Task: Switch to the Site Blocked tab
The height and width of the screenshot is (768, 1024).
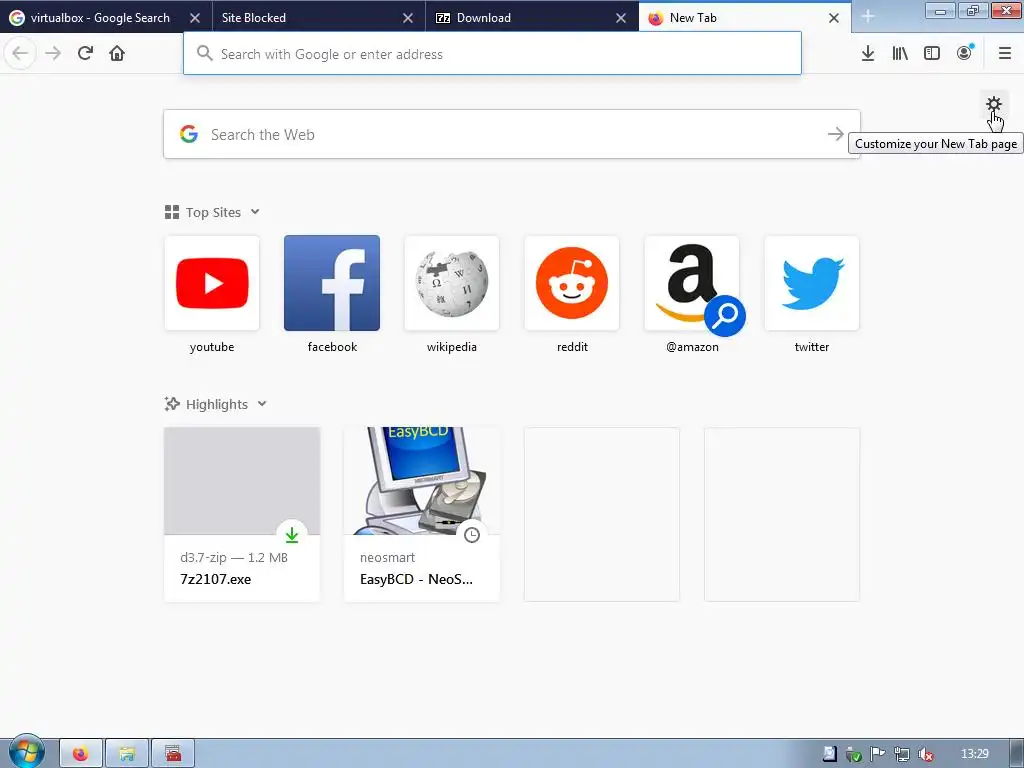Action: [313, 18]
